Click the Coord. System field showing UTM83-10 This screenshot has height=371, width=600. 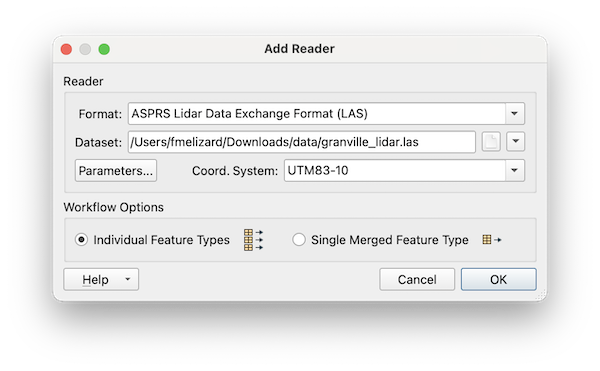tap(395, 170)
